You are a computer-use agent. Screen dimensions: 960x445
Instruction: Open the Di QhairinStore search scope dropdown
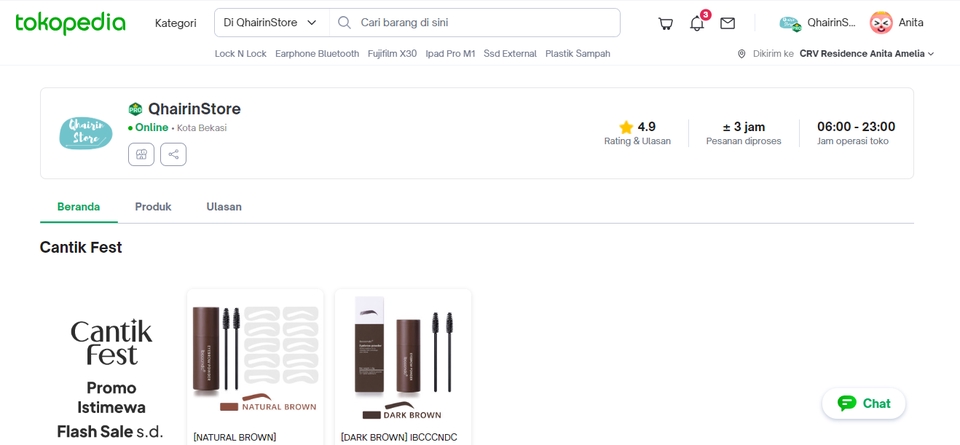pos(271,23)
